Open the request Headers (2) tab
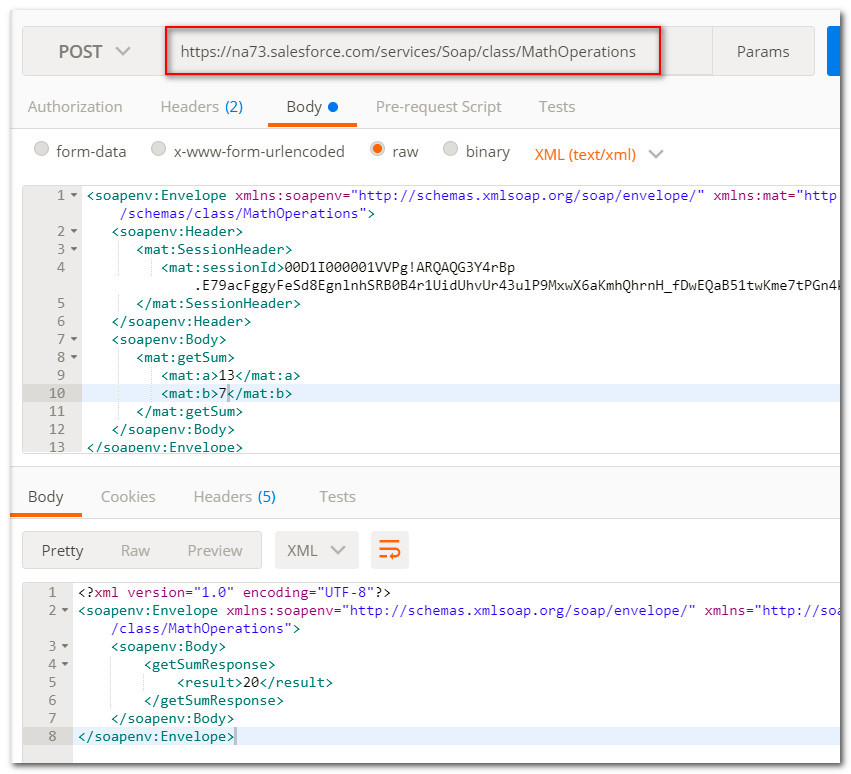 201,106
